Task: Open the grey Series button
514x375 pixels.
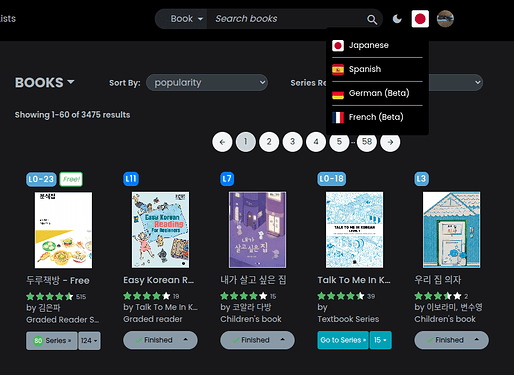Action: 52,341
